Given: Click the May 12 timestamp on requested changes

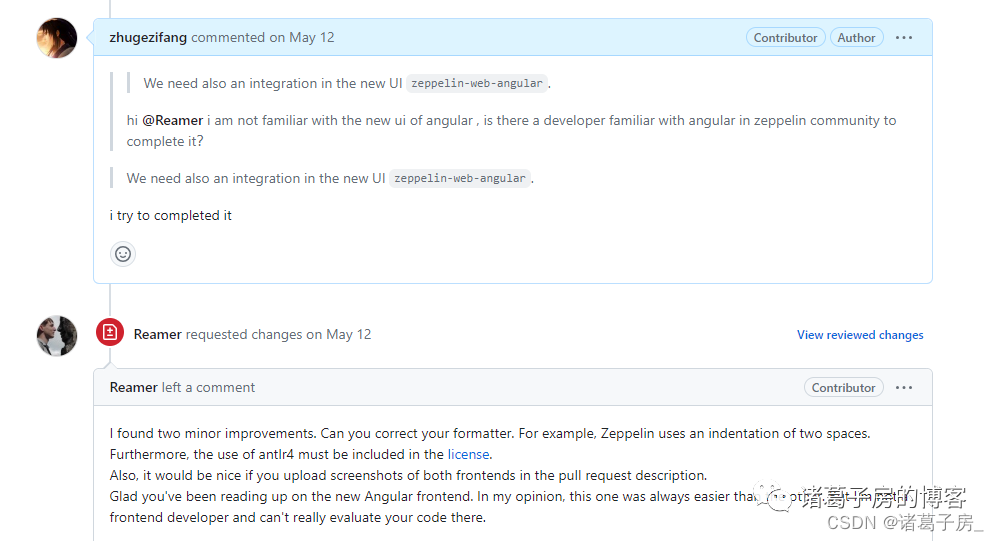Looking at the screenshot, I should pyautogui.click(x=348, y=334).
